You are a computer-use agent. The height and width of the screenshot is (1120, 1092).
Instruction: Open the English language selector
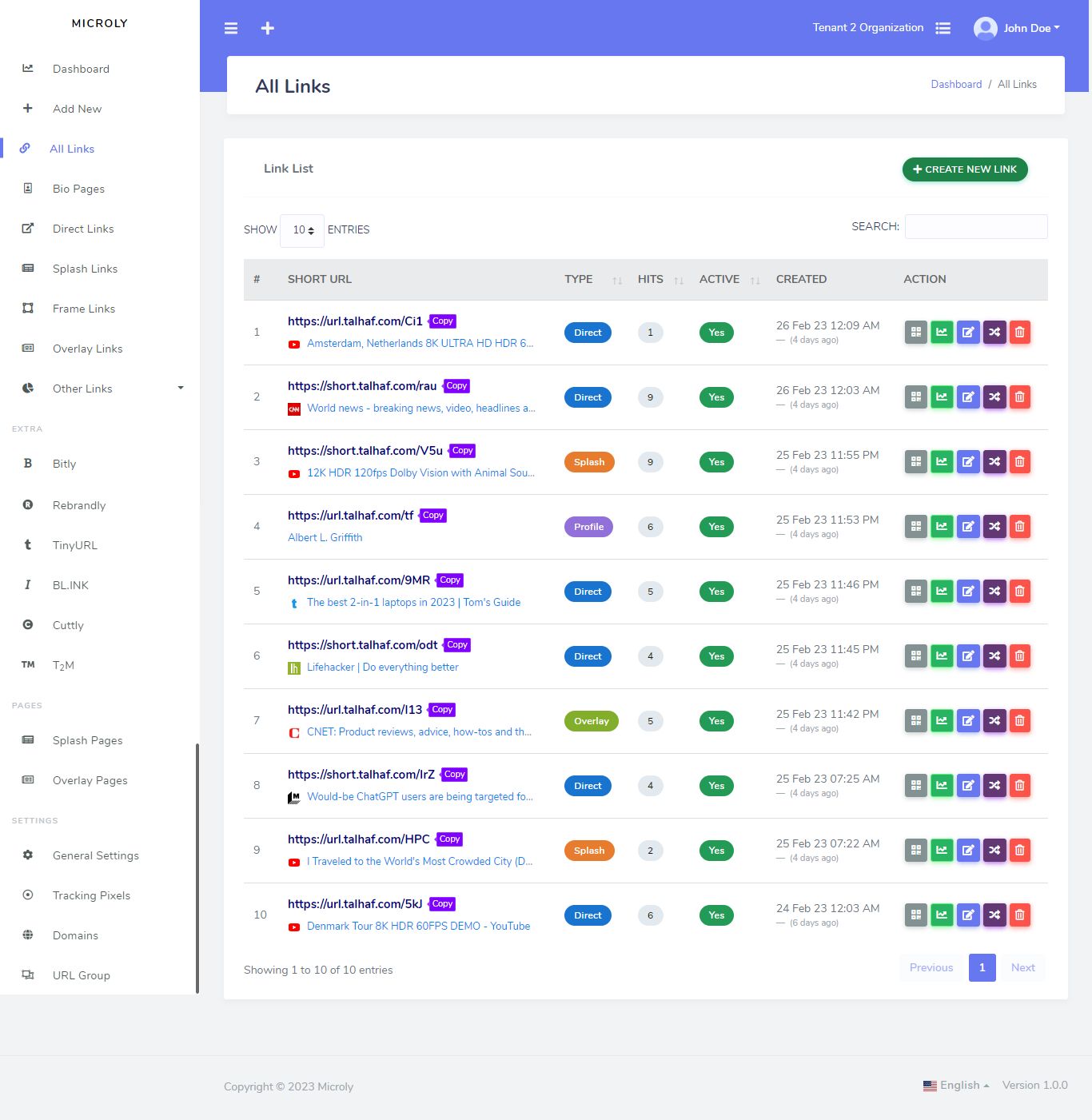[x=956, y=1086]
